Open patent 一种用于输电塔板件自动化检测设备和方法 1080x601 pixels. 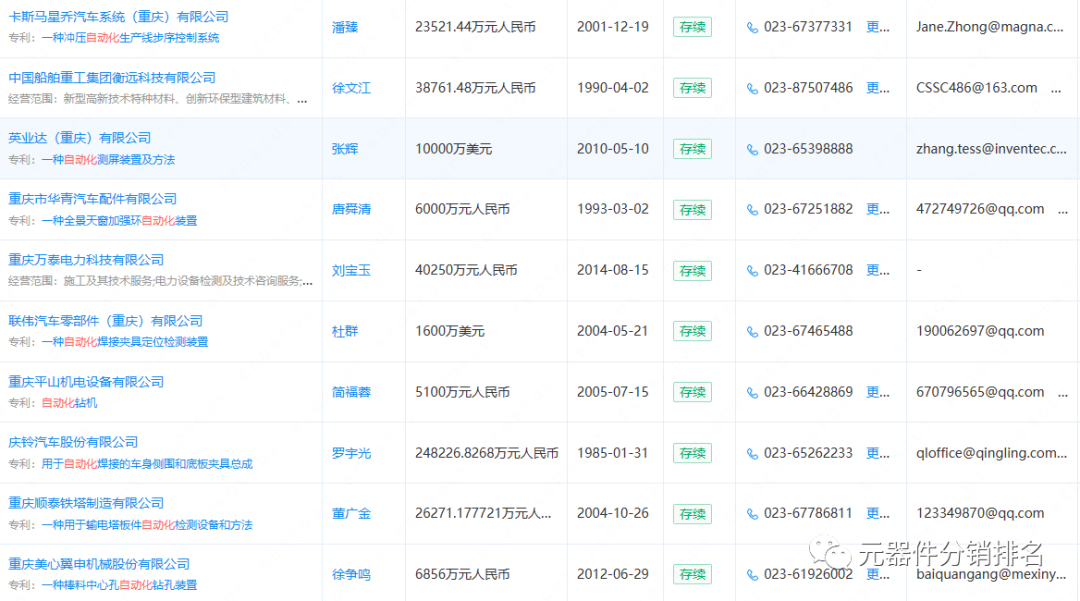(x=147, y=525)
